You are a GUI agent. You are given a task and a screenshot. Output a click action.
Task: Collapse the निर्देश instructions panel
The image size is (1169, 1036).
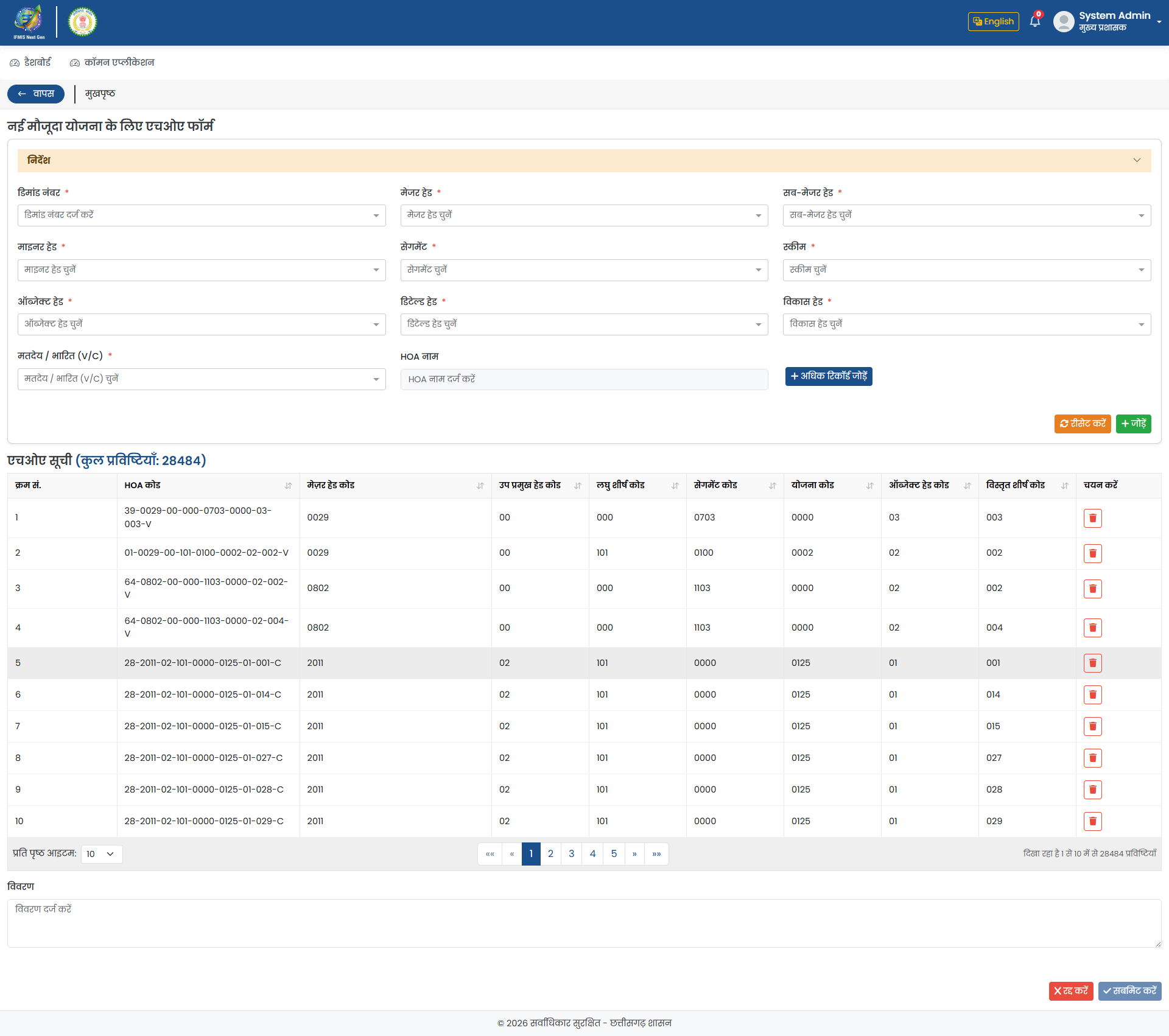(x=1136, y=160)
